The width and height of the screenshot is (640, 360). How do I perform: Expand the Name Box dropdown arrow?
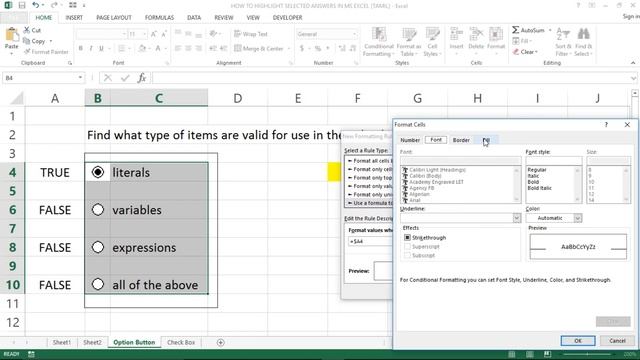coord(80,78)
